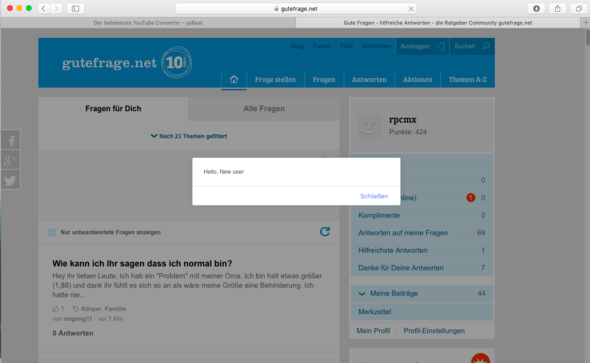This screenshot has height=363, width=590.
Task: Enable Nur unbeantwortete Fragen anzeigen checkbox
Action: tap(52, 232)
